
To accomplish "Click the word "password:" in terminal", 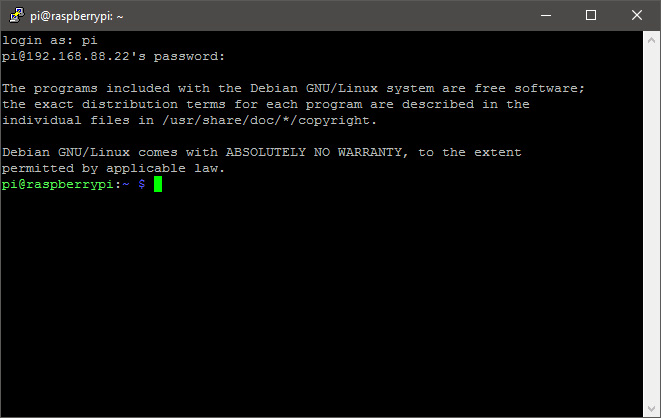I will click(190, 56).
